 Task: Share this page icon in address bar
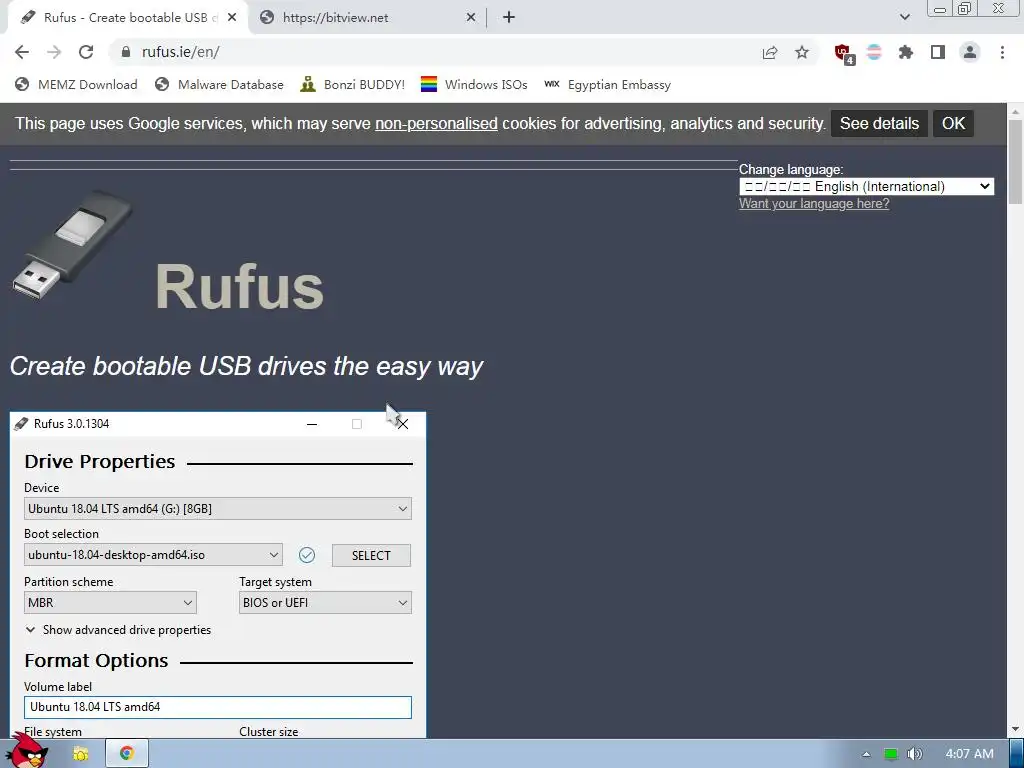pyautogui.click(x=770, y=53)
